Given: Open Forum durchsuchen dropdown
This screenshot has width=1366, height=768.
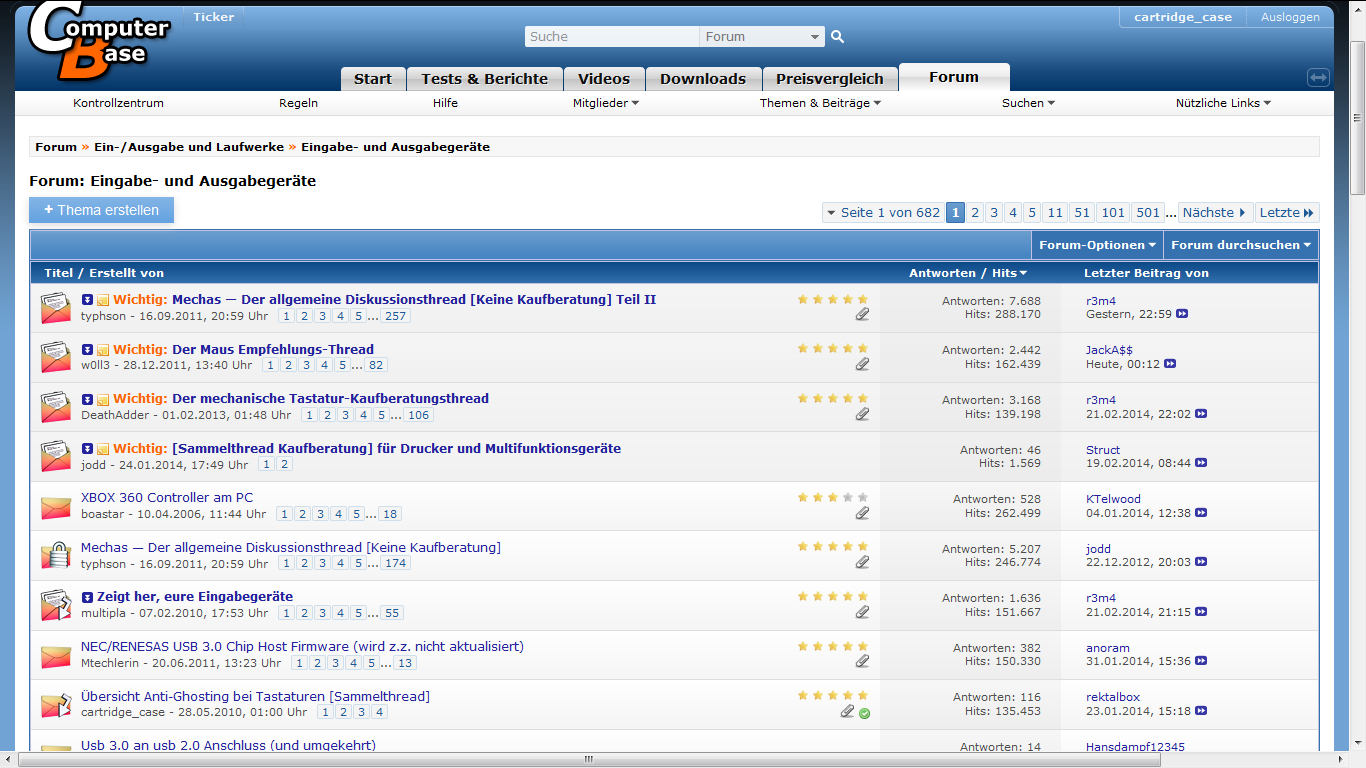Looking at the screenshot, I should [x=1241, y=245].
